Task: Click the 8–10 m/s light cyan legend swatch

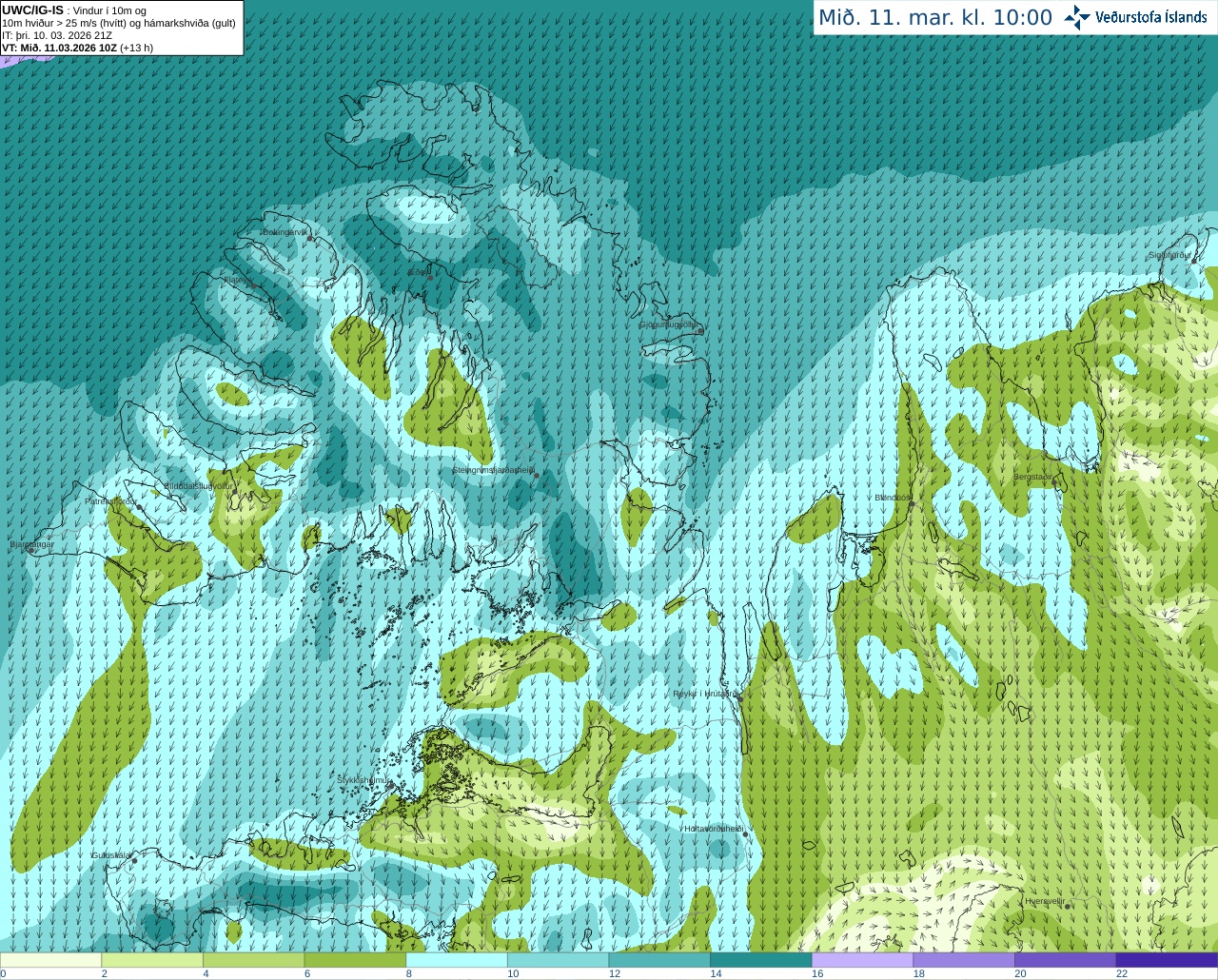Action: point(457,960)
